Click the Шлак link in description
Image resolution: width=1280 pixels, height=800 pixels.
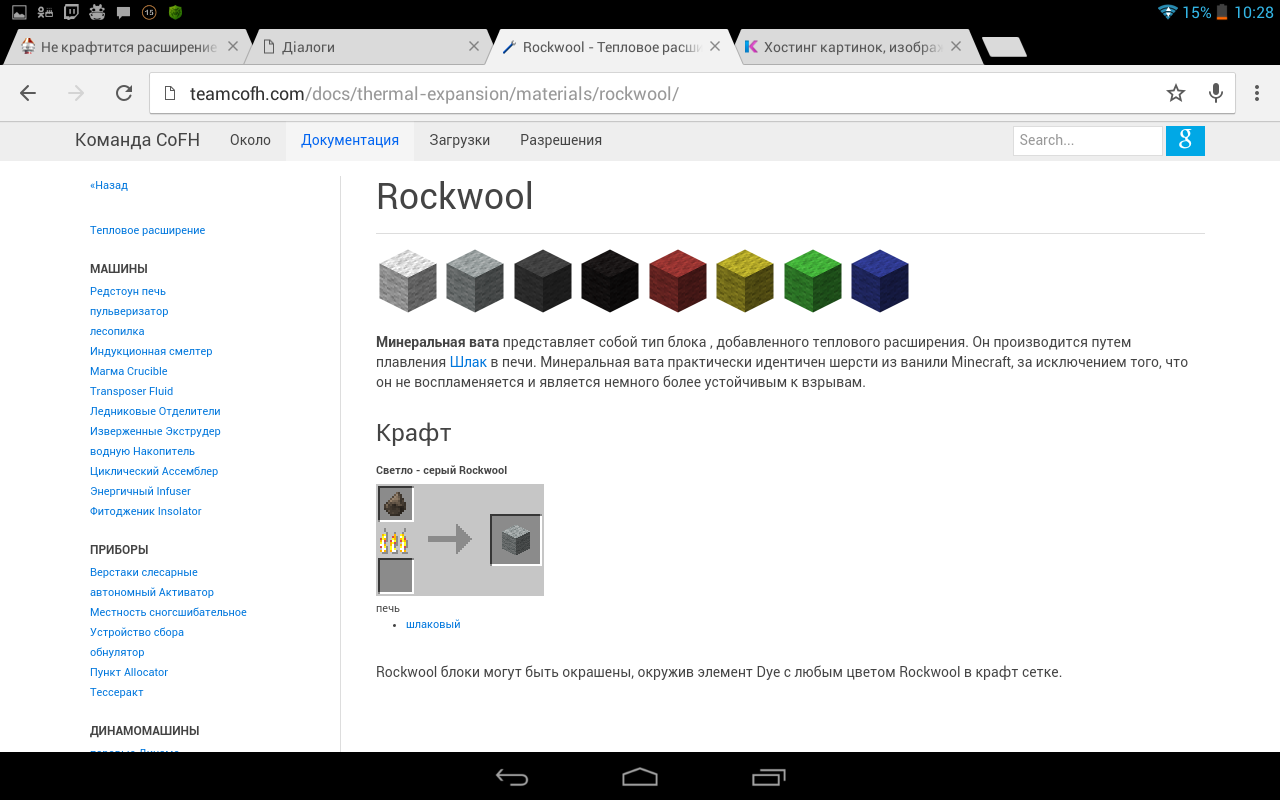coord(468,362)
